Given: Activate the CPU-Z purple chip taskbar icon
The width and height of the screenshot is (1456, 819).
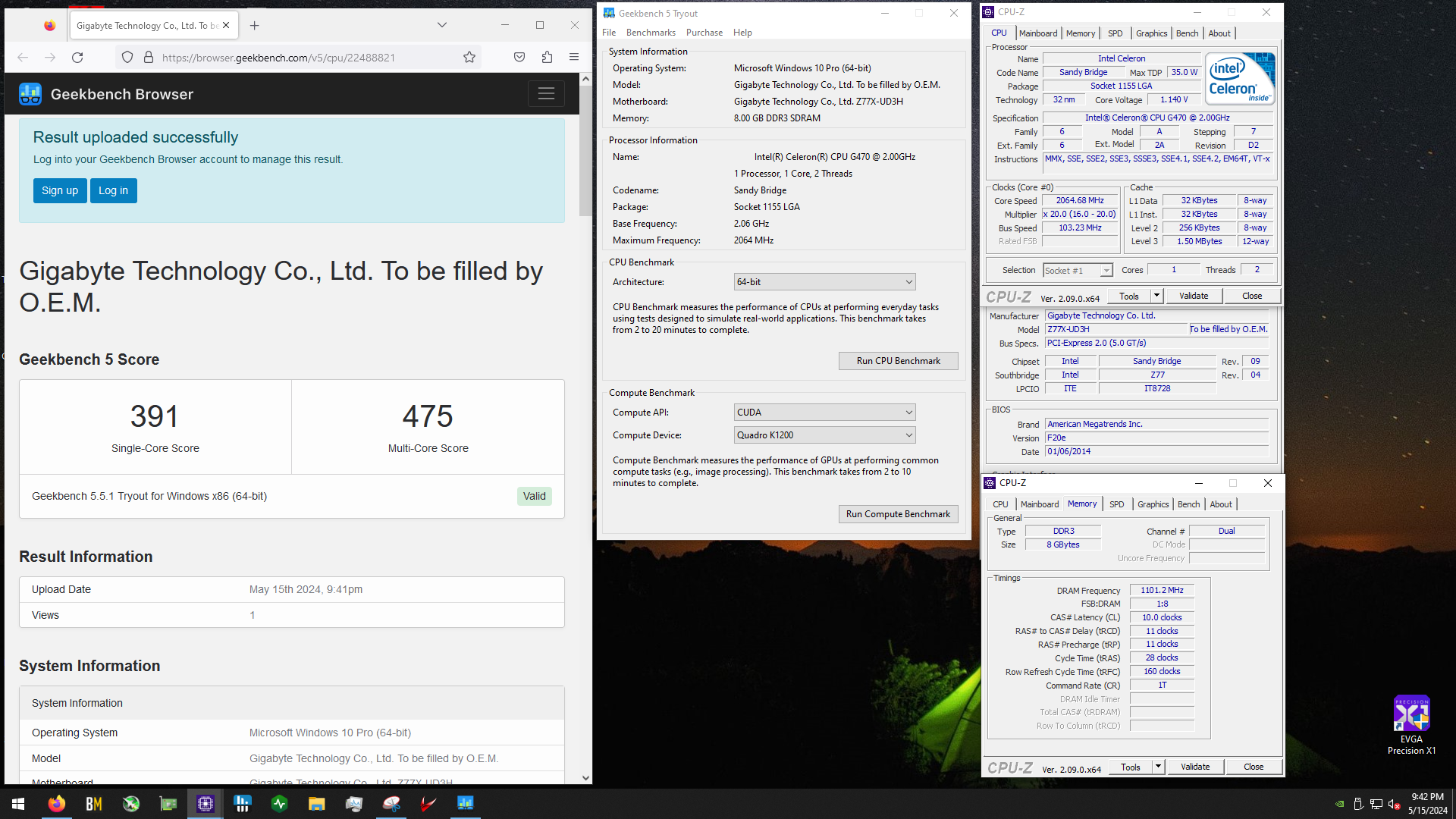Looking at the screenshot, I should pyautogui.click(x=206, y=804).
